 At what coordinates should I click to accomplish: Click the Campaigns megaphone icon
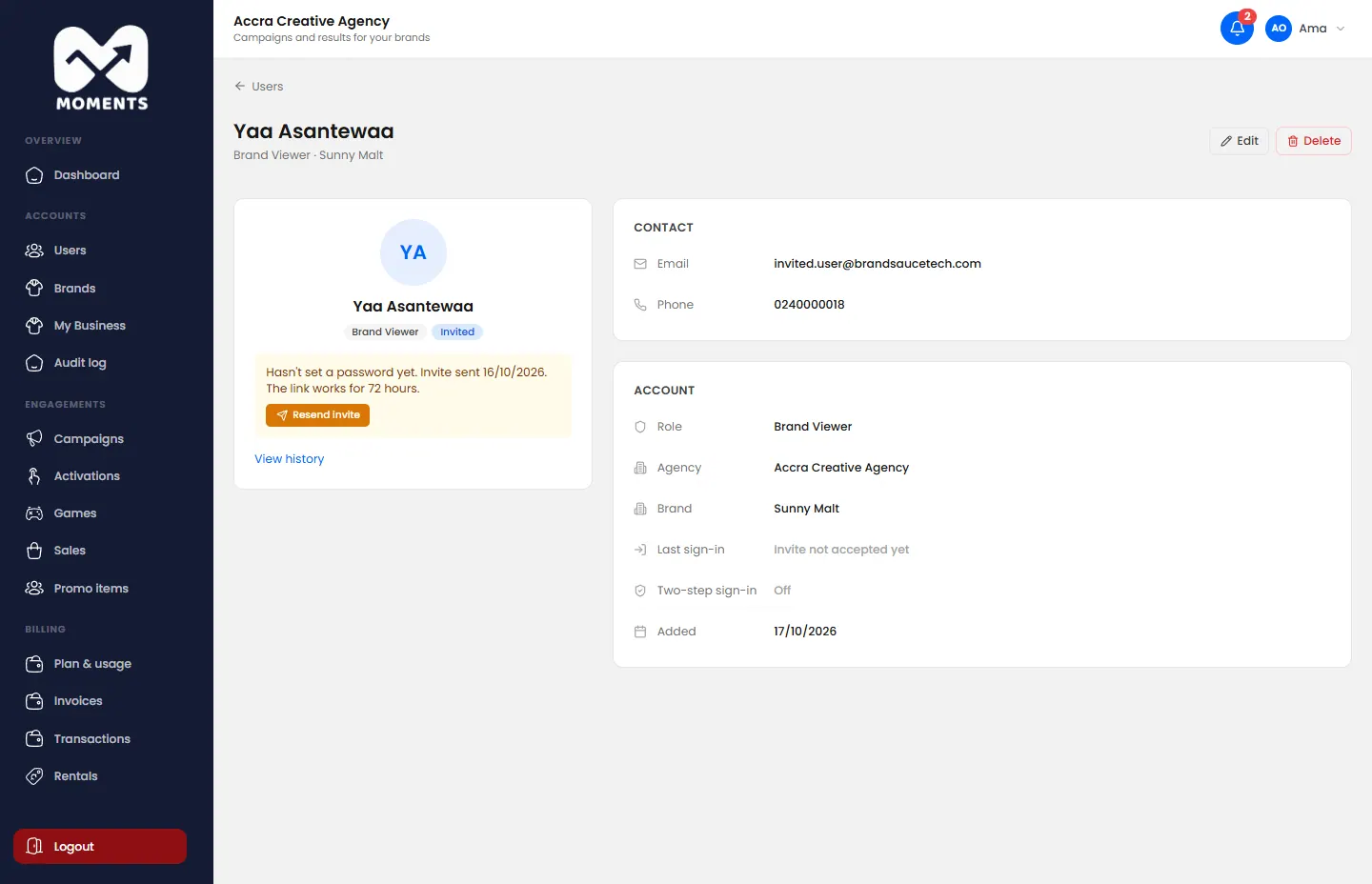pos(34,438)
